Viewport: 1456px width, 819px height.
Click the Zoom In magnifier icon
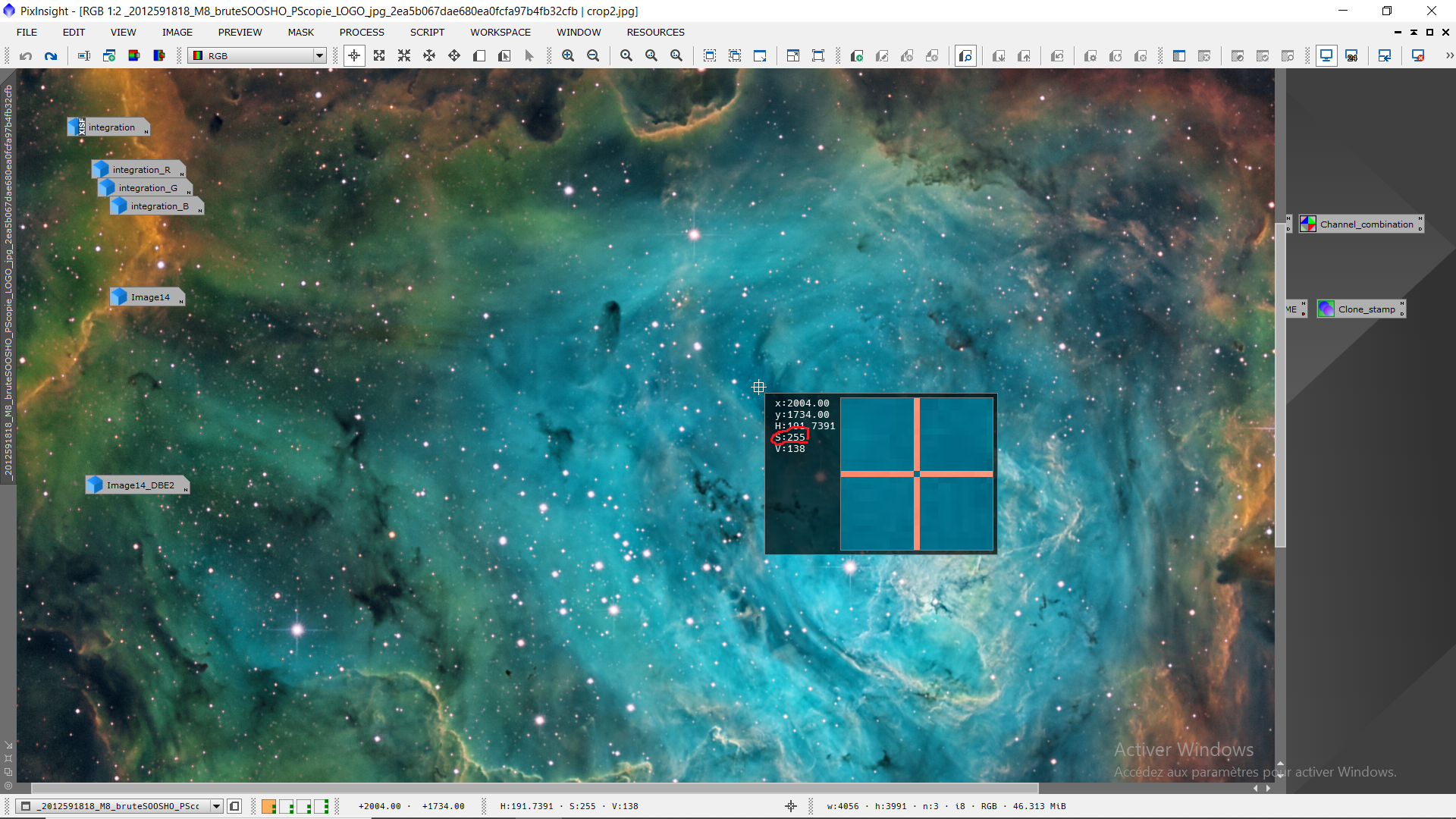[x=568, y=55]
